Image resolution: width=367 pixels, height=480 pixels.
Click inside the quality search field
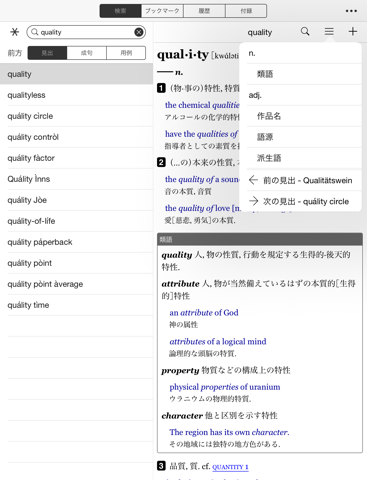coord(86,32)
